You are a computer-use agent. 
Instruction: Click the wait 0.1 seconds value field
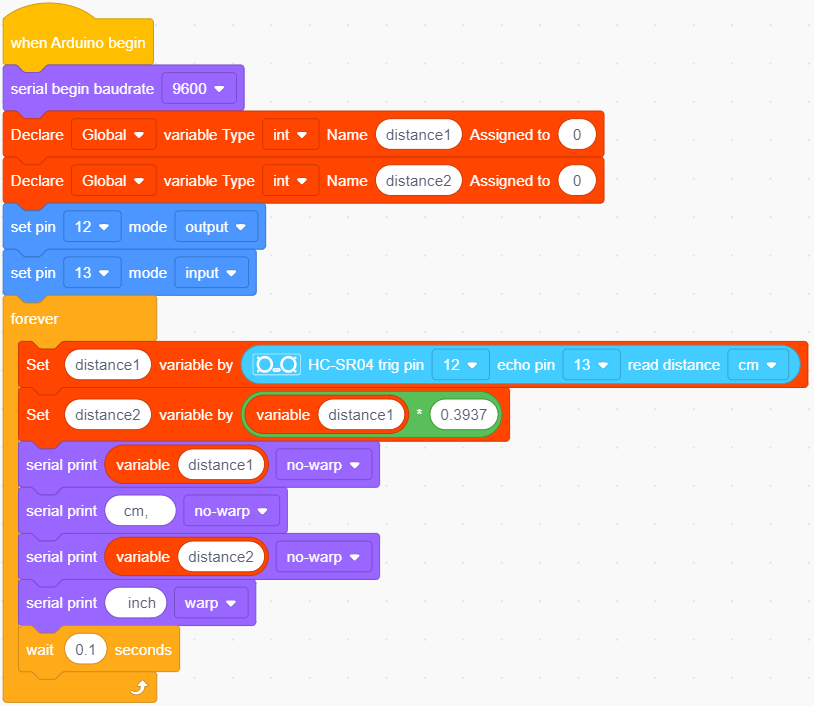tap(86, 649)
